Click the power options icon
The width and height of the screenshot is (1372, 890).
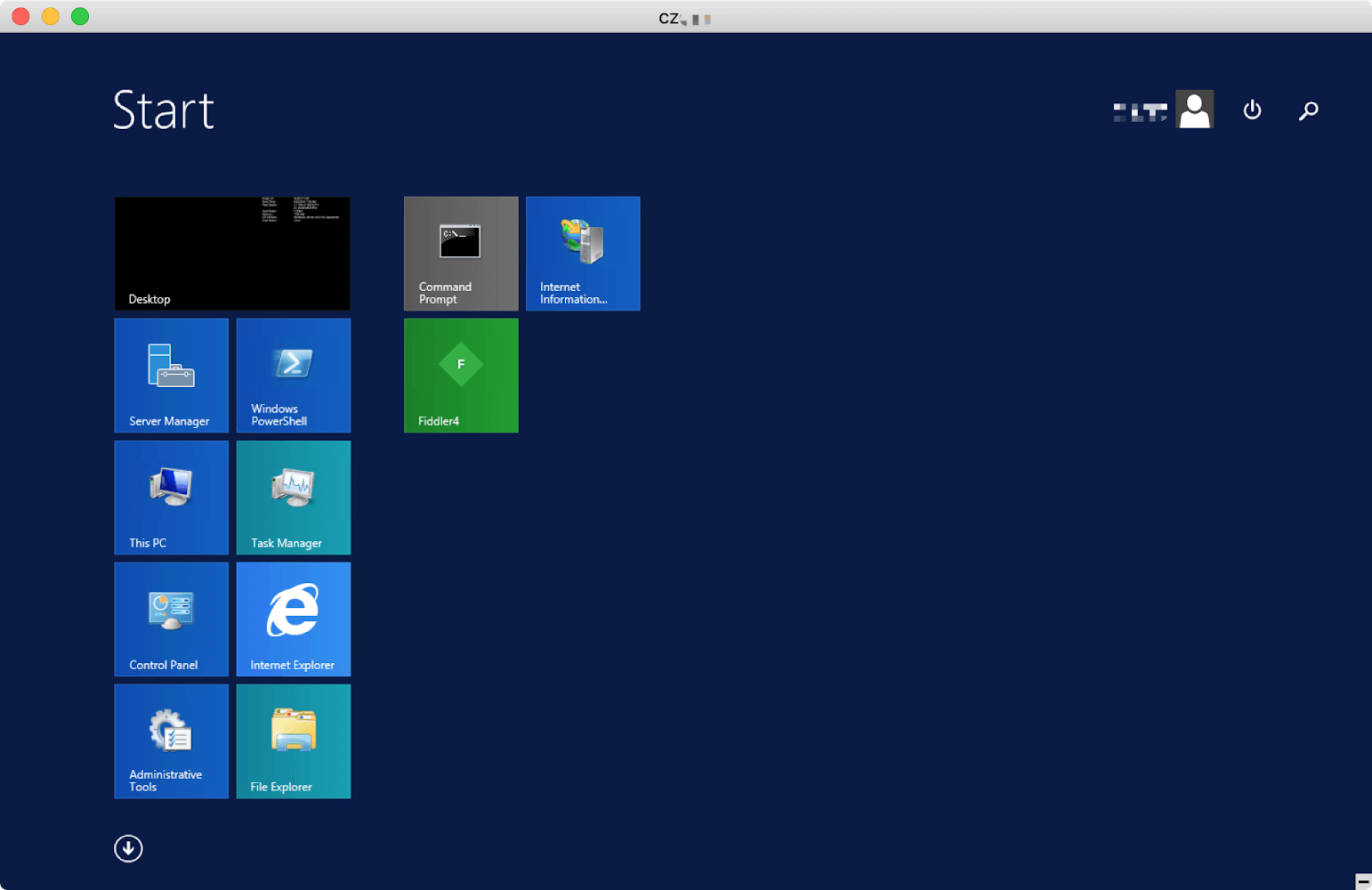pos(1252,109)
